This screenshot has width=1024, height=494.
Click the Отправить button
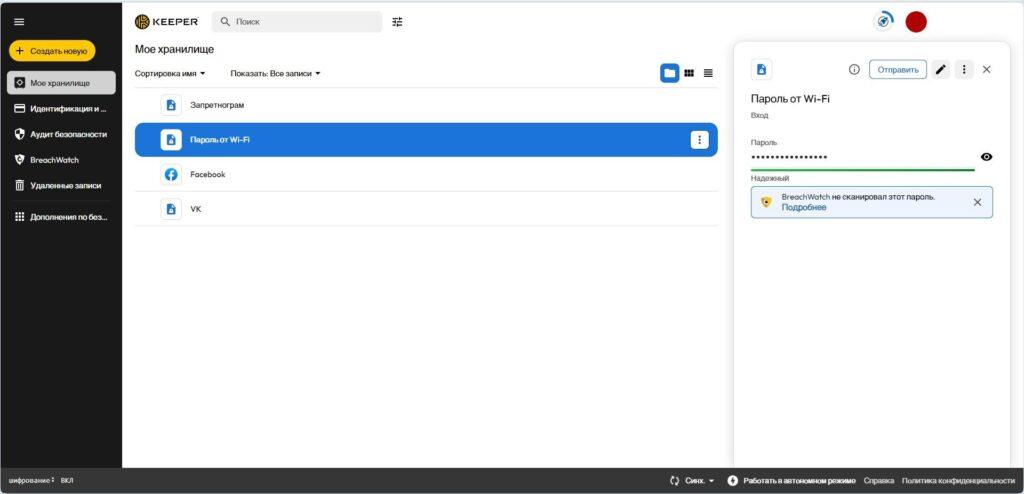(x=897, y=69)
